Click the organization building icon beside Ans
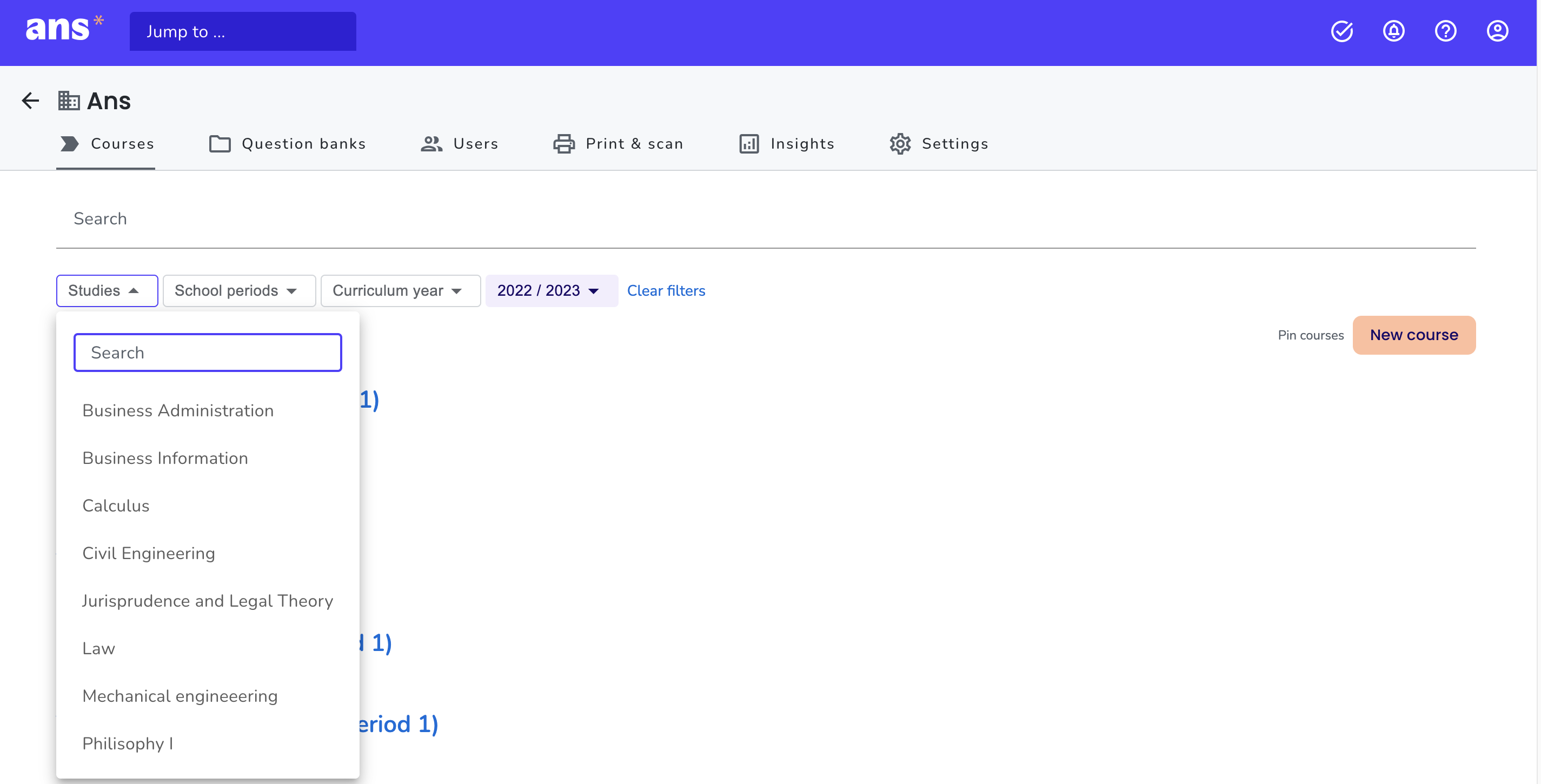The height and width of the screenshot is (784, 1541). (69, 101)
